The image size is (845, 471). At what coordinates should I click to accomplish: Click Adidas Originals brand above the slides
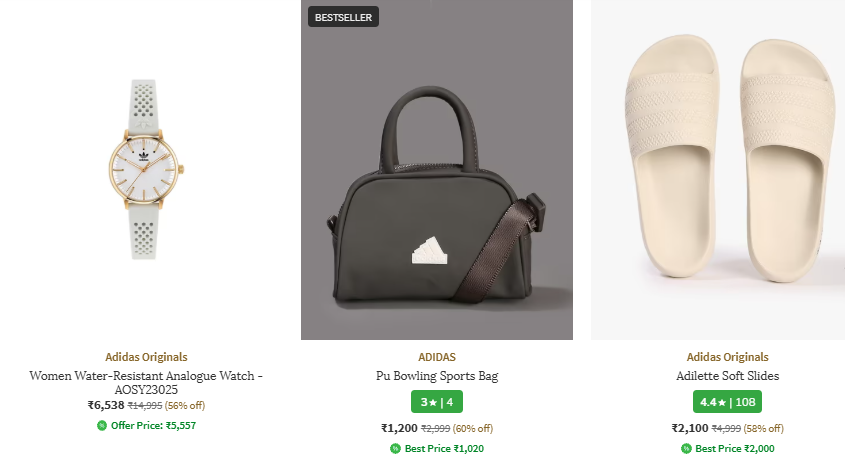(727, 357)
